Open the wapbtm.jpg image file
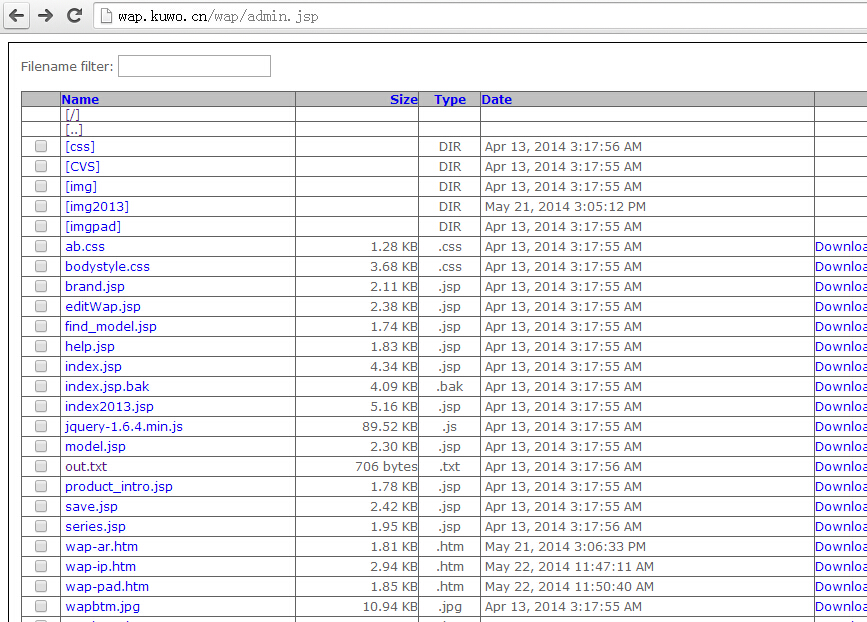The height and width of the screenshot is (622, 867). click(102, 607)
